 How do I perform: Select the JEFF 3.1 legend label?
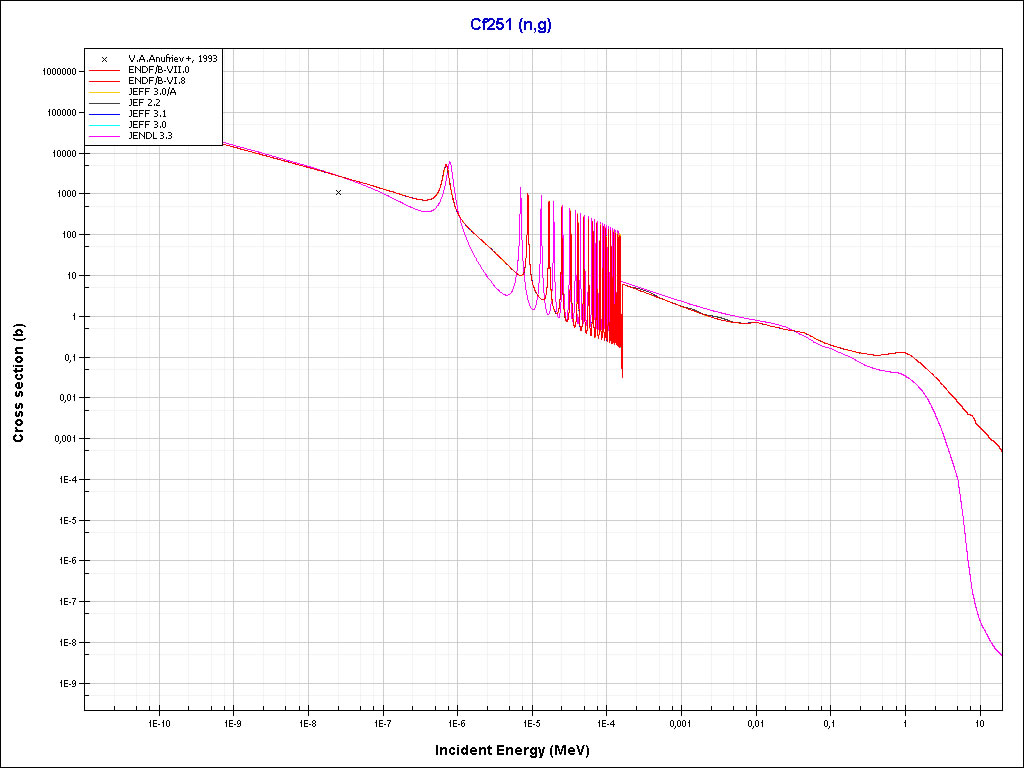coord(146,113)
